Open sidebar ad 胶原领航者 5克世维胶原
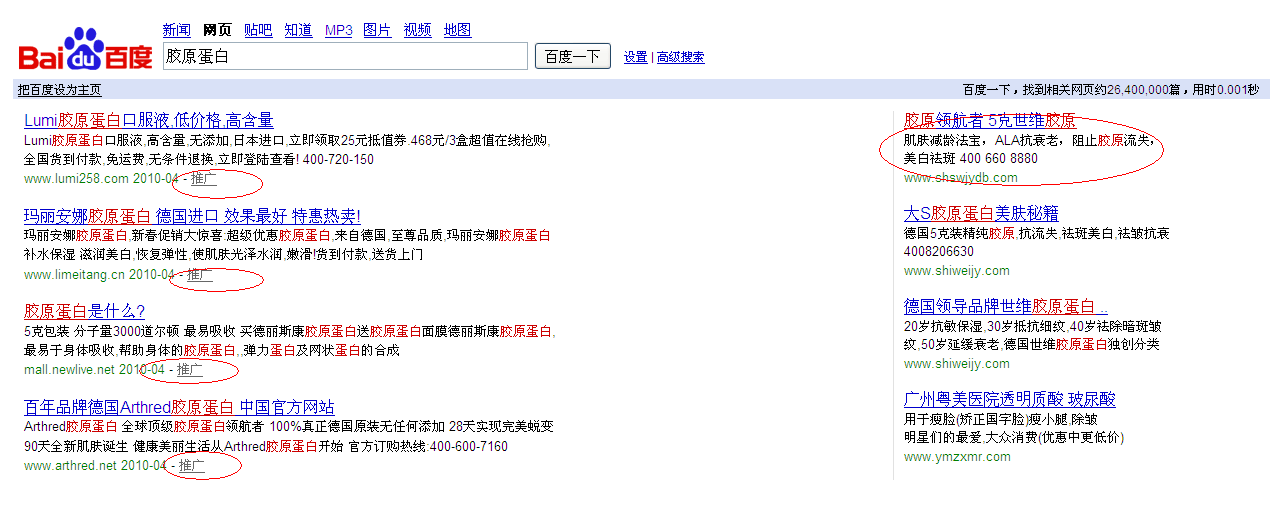 point(990,121)
